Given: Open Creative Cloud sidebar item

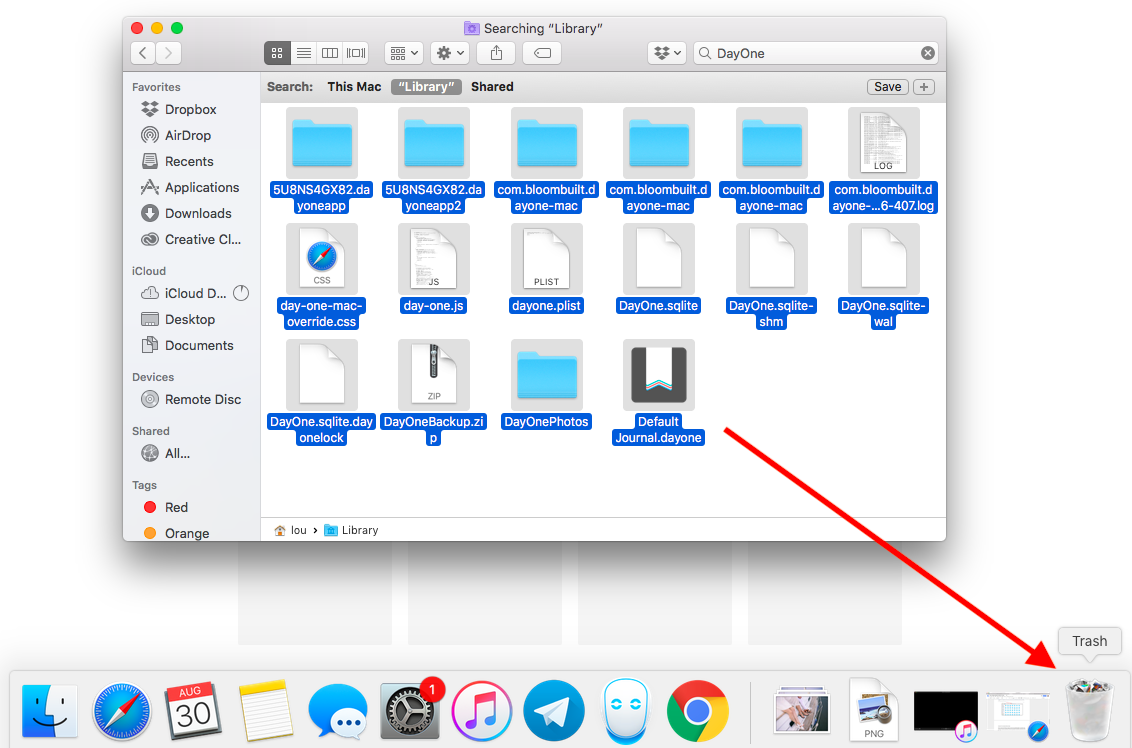Looking at the screenshot, I should (191, 240).
